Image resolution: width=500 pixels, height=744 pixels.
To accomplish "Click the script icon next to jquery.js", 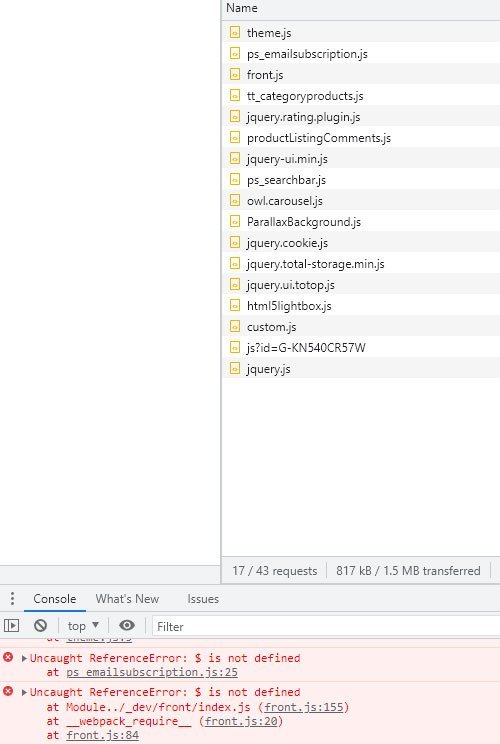I will pos(234,368).
